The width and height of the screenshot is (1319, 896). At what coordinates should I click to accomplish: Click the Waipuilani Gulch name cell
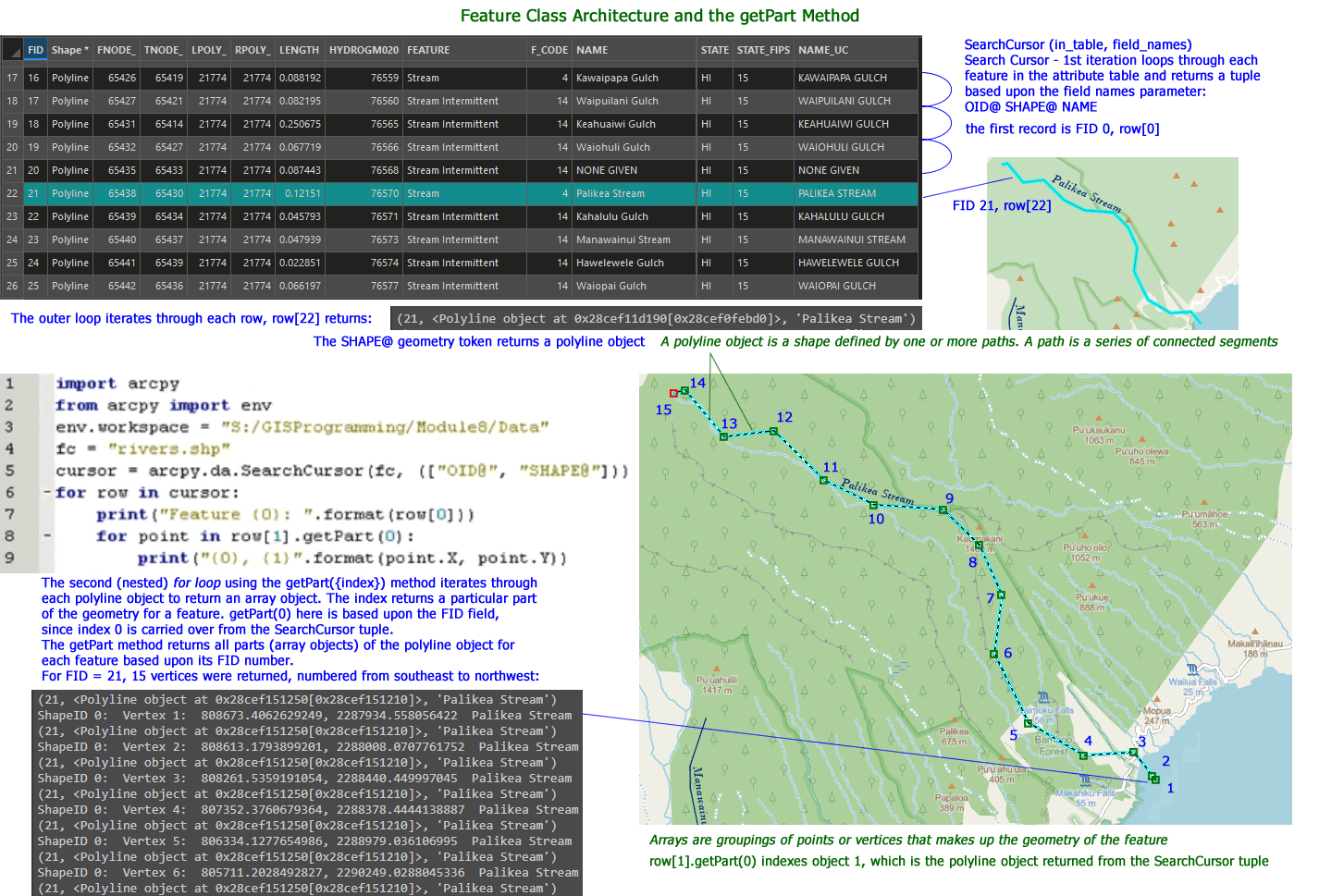click(635, 101)
